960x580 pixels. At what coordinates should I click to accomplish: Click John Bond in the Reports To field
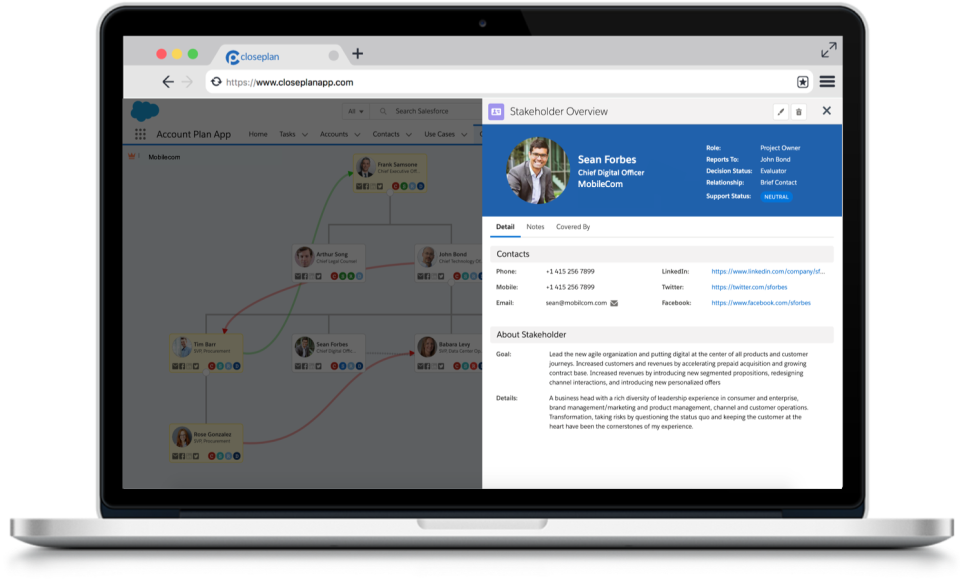[775, 159]
